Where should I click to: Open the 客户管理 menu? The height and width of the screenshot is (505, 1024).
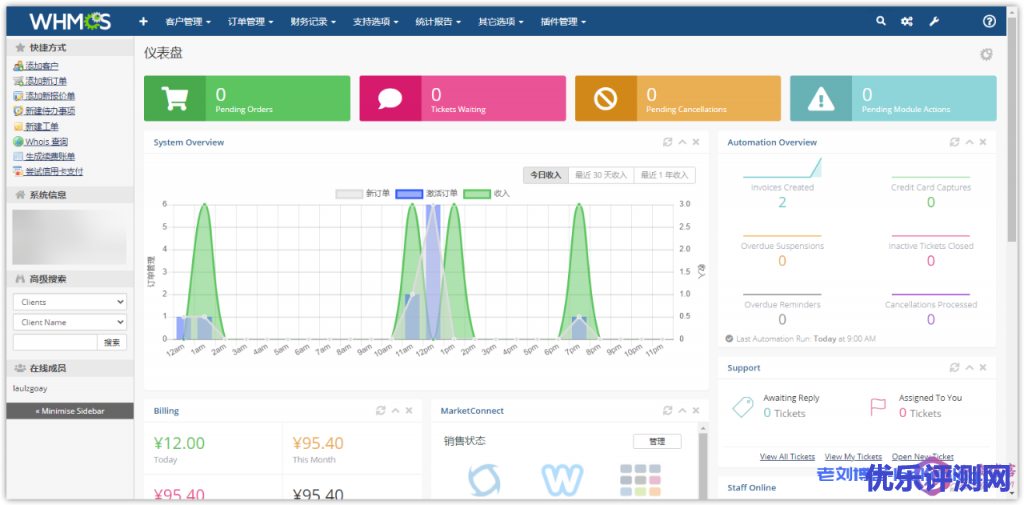[x=187, y=21]
